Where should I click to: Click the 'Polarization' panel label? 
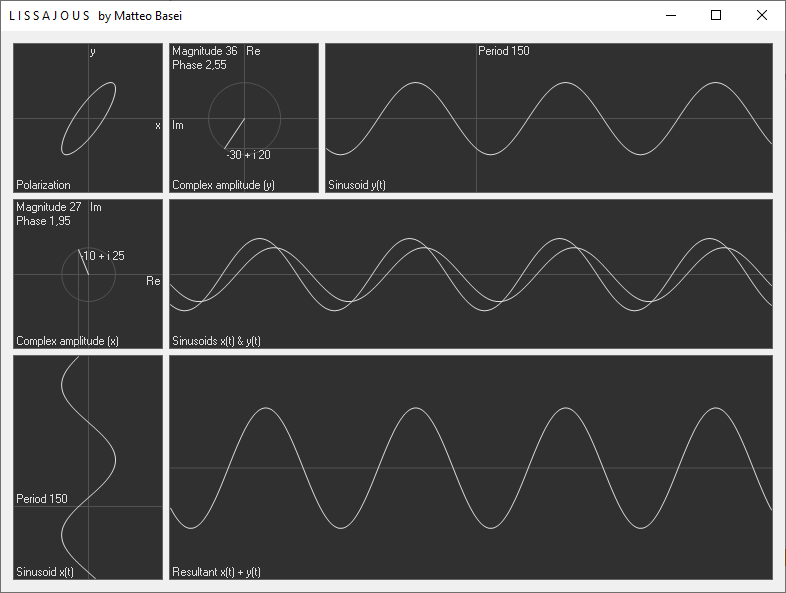[x=43, y=185]
